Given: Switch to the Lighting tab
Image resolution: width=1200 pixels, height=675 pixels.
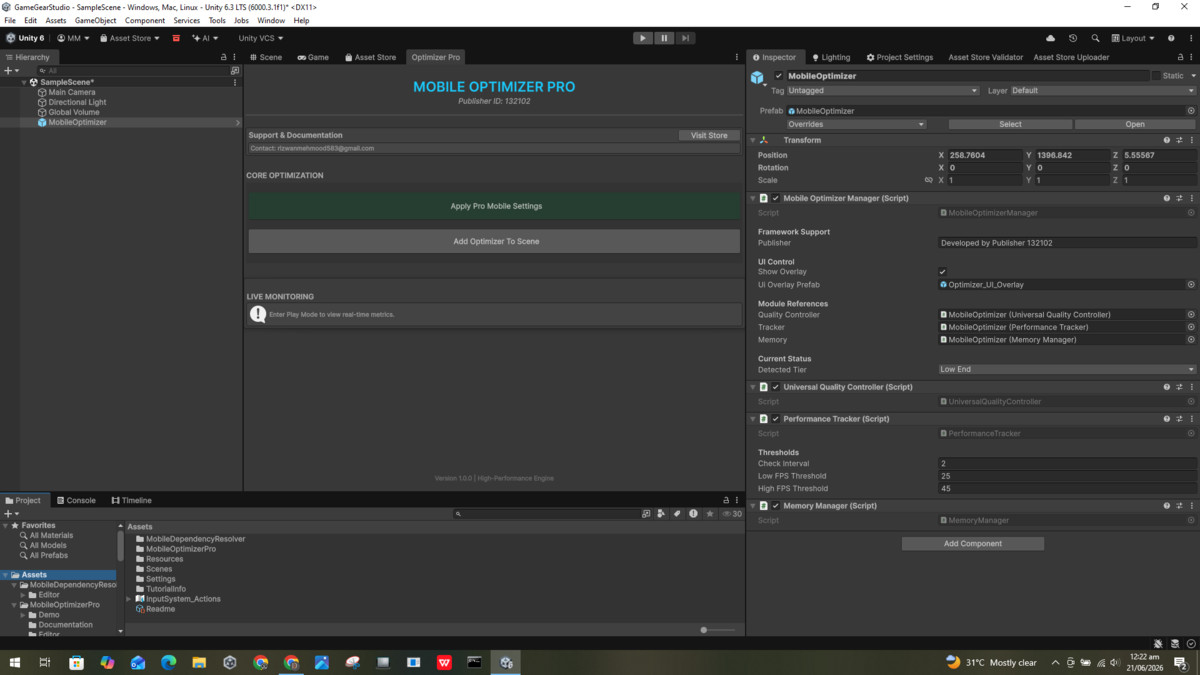Looking at the screenshot, I should pos(831,57).
